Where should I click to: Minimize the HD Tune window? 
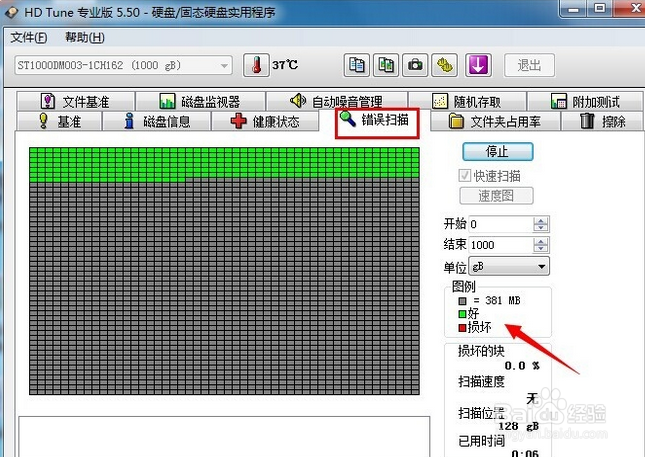(573, 9)
